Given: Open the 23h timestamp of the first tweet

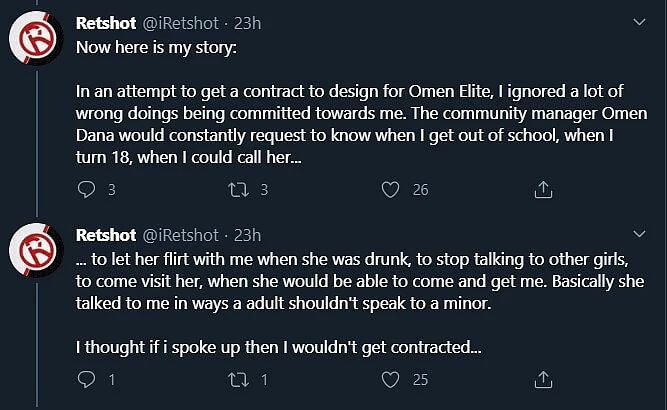Looking at the screenshot, I should click(x=247, y=23).
